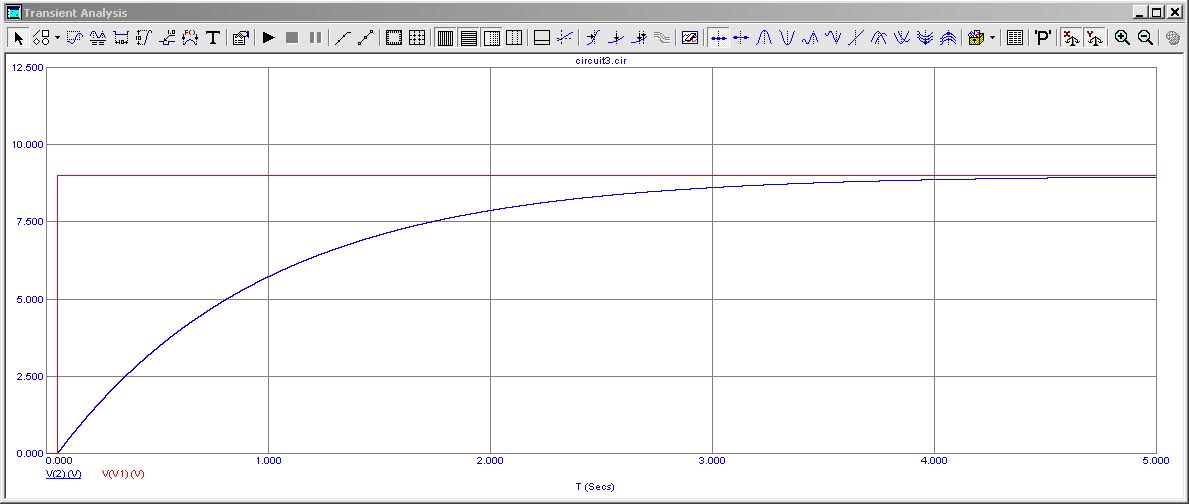Image resolution: width=1189 pixels, height=504 pixels.
Task: Click the Stop analysis square button
Action: (x=292, y=38)
